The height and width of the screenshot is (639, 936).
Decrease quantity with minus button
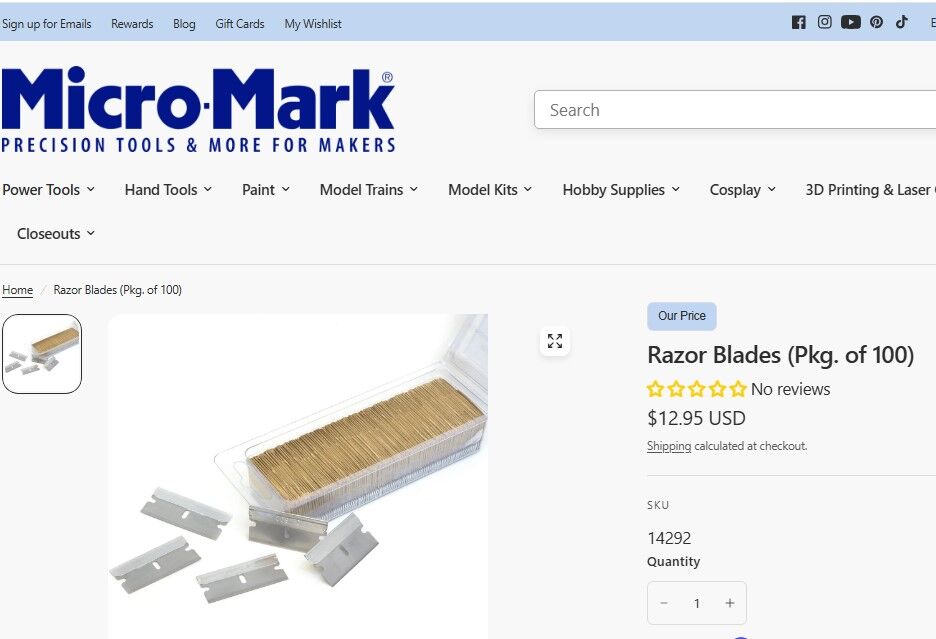click(664, 603)
